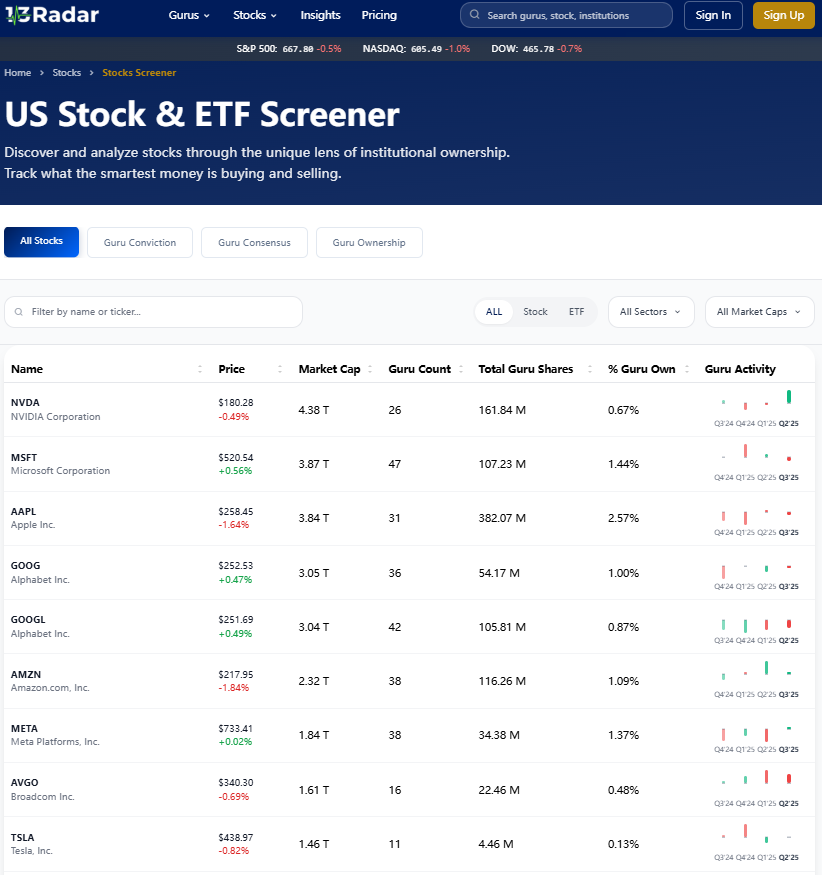Focus the search gurus, stock, institutions field
Image resolution: width=822 pixels, height=875 pixels.
(x=566, y=15)
